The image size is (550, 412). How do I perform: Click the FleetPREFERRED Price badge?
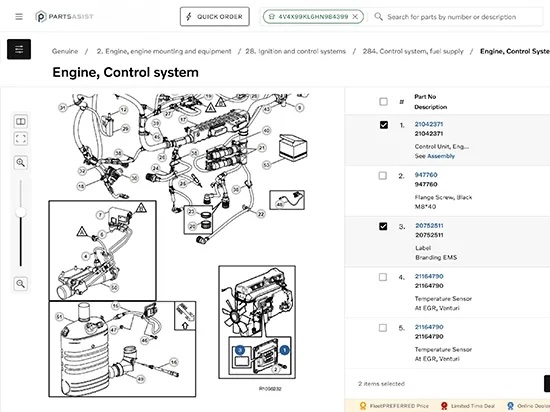tap(395, 406)
